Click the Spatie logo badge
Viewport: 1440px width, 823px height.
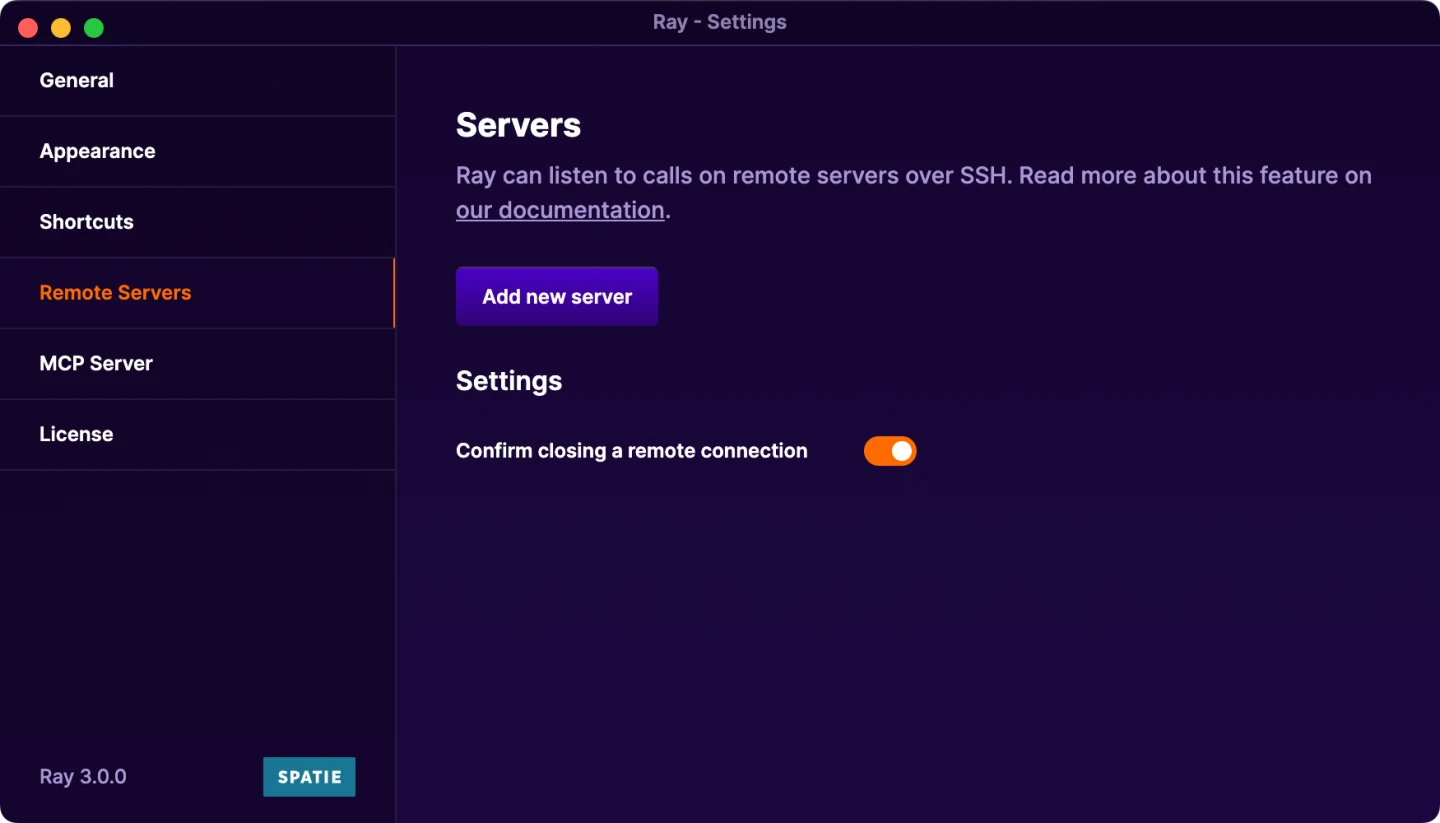[x=309, y=777]
